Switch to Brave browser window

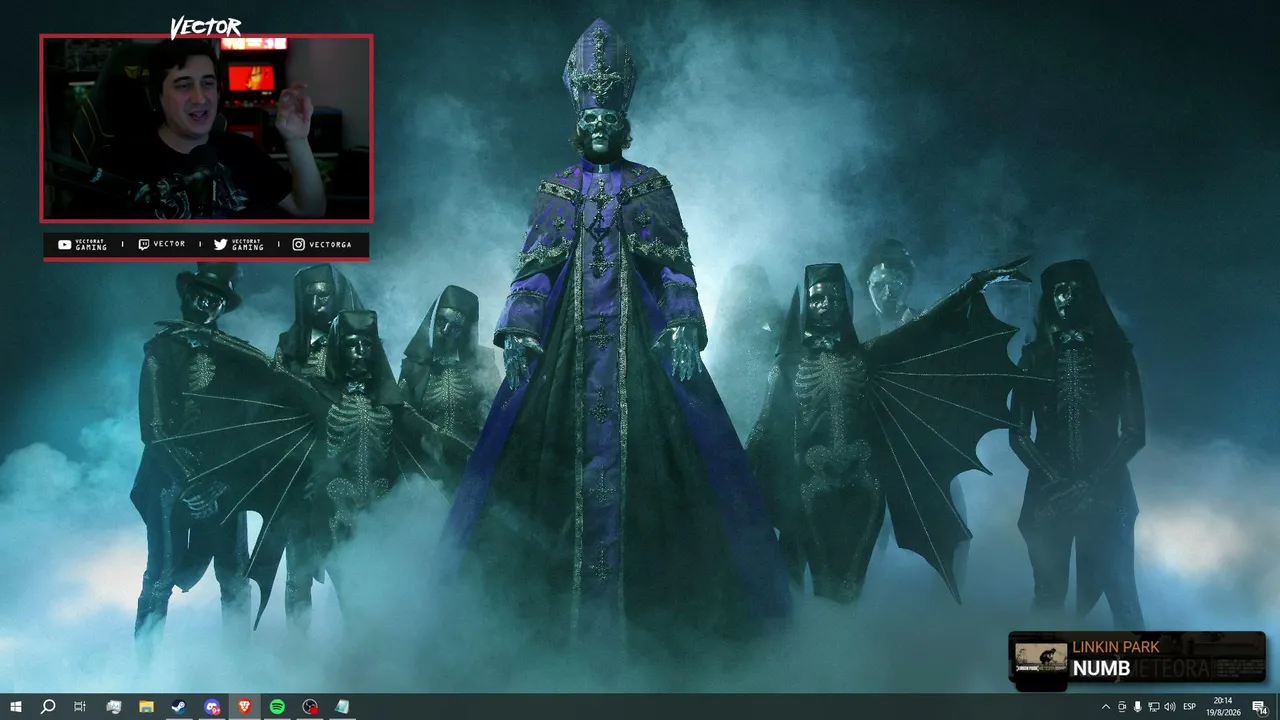[245, 707]
